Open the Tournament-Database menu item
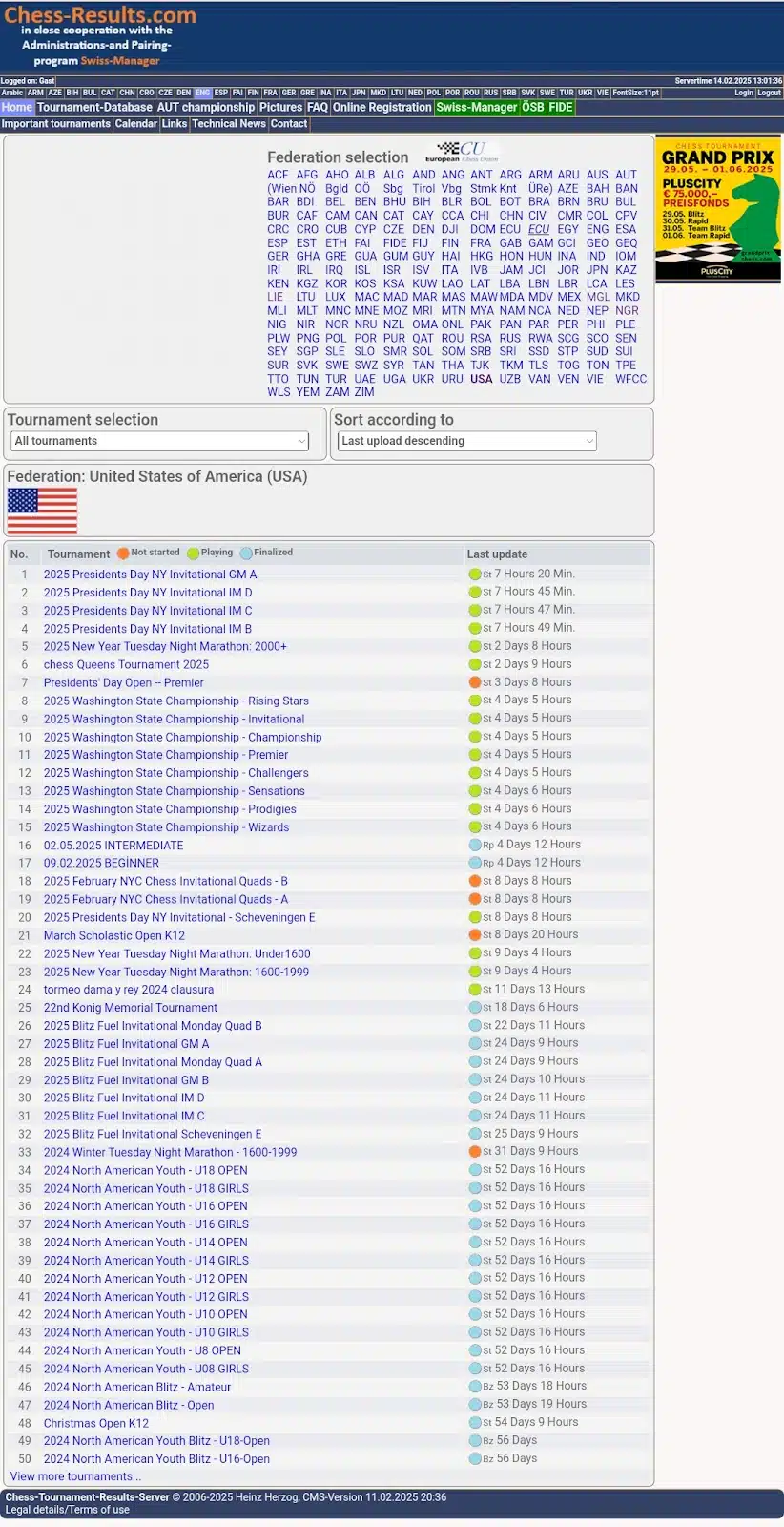Viewport: 784px width, 1527px height. [94, 108]
